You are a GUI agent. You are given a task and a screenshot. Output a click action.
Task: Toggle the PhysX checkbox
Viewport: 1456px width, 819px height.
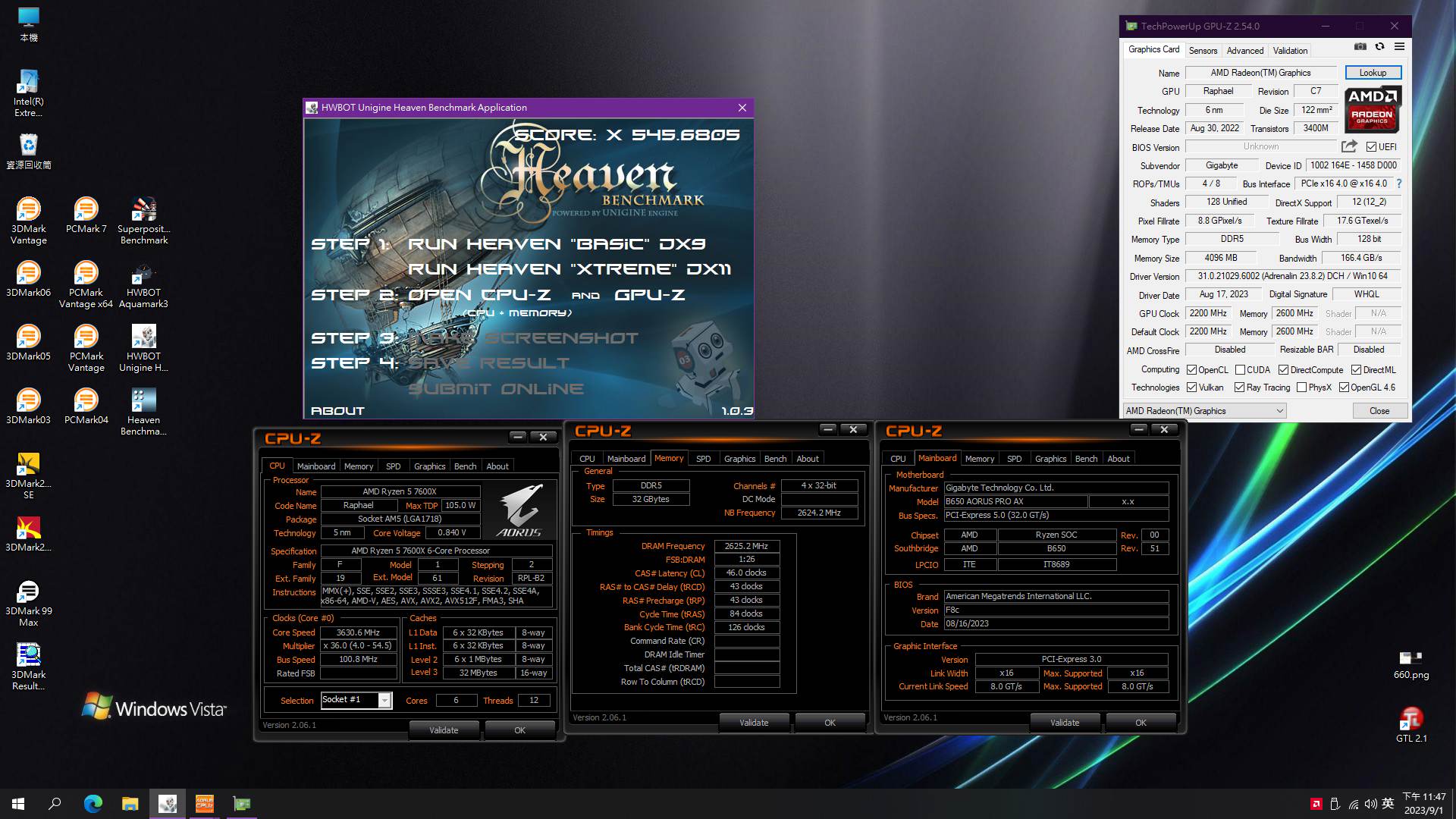tap(1301, 388)
